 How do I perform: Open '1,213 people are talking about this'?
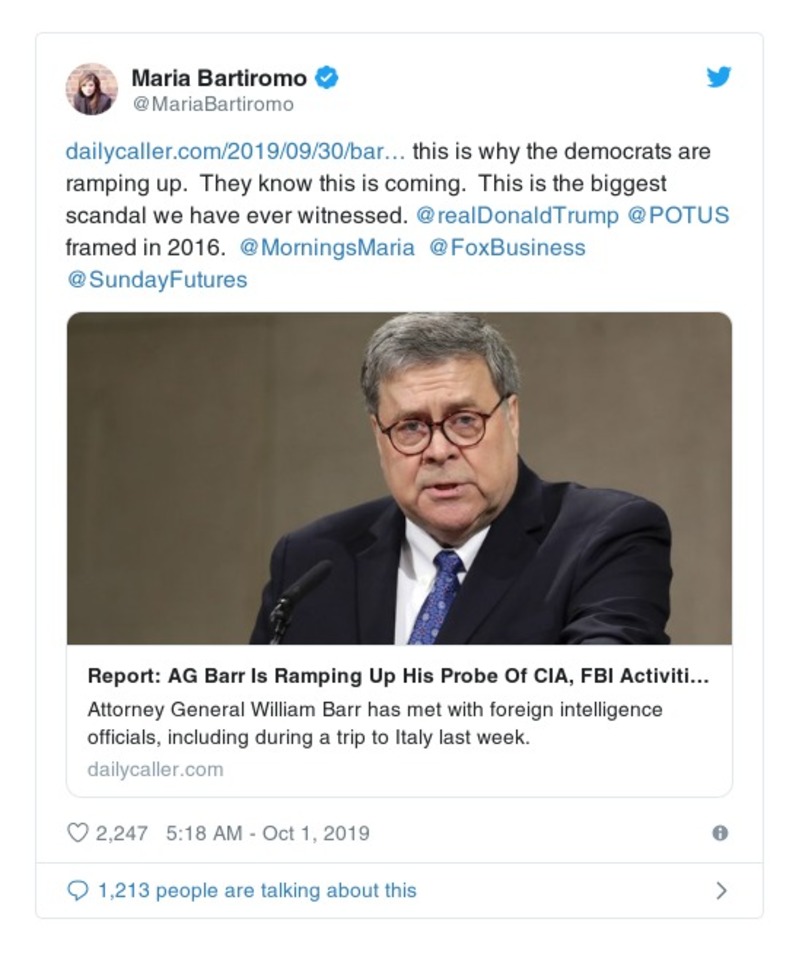coord(256,890)
